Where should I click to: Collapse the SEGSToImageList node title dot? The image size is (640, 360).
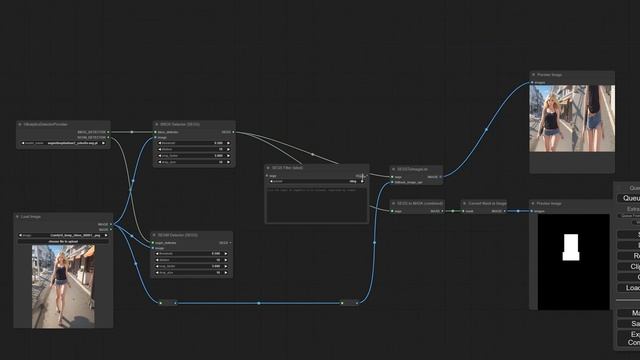393,169
